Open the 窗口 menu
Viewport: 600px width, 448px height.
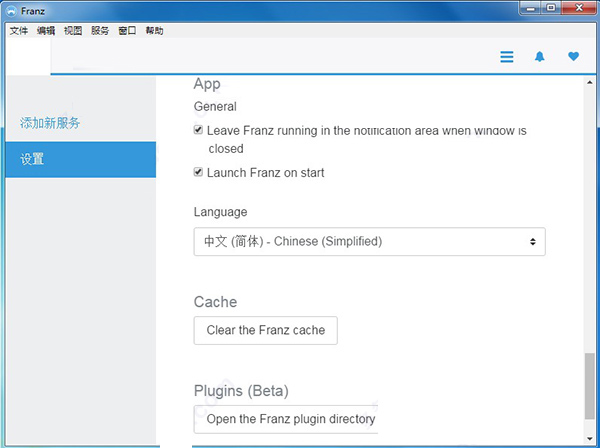pyautogui.click(x=127, y=31)
